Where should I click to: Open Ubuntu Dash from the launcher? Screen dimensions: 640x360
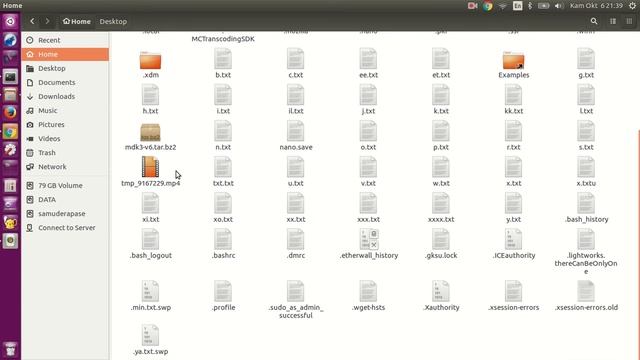[x=10, y=21]
